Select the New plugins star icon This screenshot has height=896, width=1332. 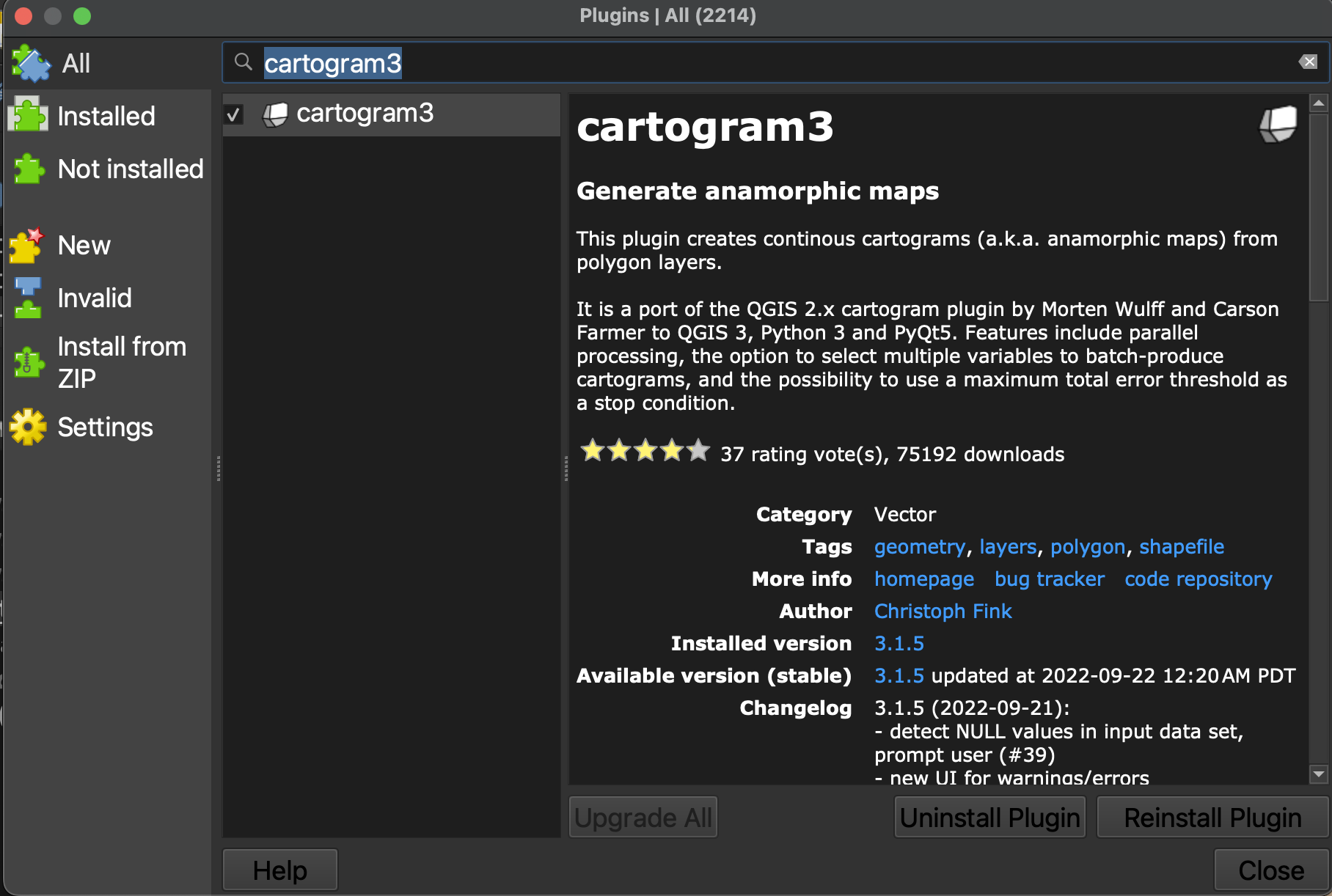pyautogui.click(x=27, y=246)
